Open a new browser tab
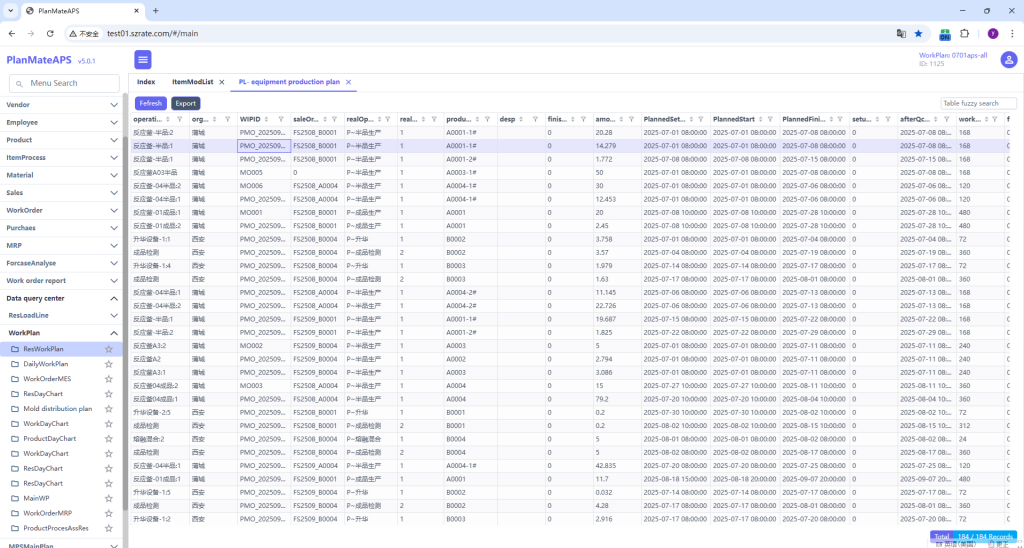1024x548 pixels. click(155, 10)
